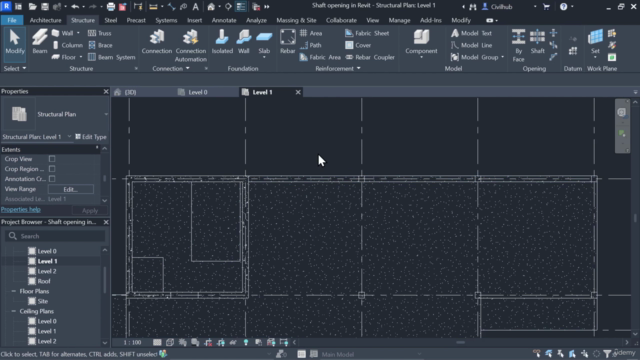Open the Select panel dropdown

(15, 68)
